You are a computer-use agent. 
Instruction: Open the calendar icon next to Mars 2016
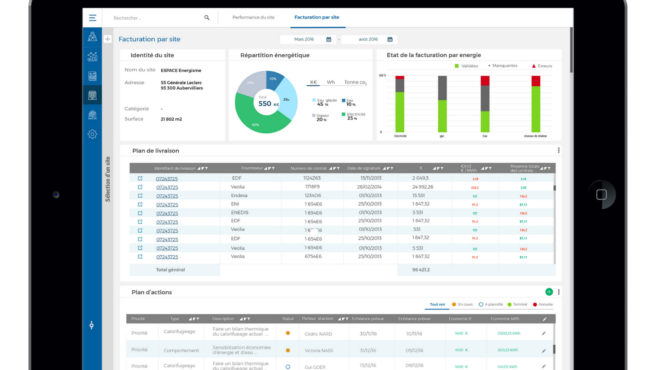[329, 40]
